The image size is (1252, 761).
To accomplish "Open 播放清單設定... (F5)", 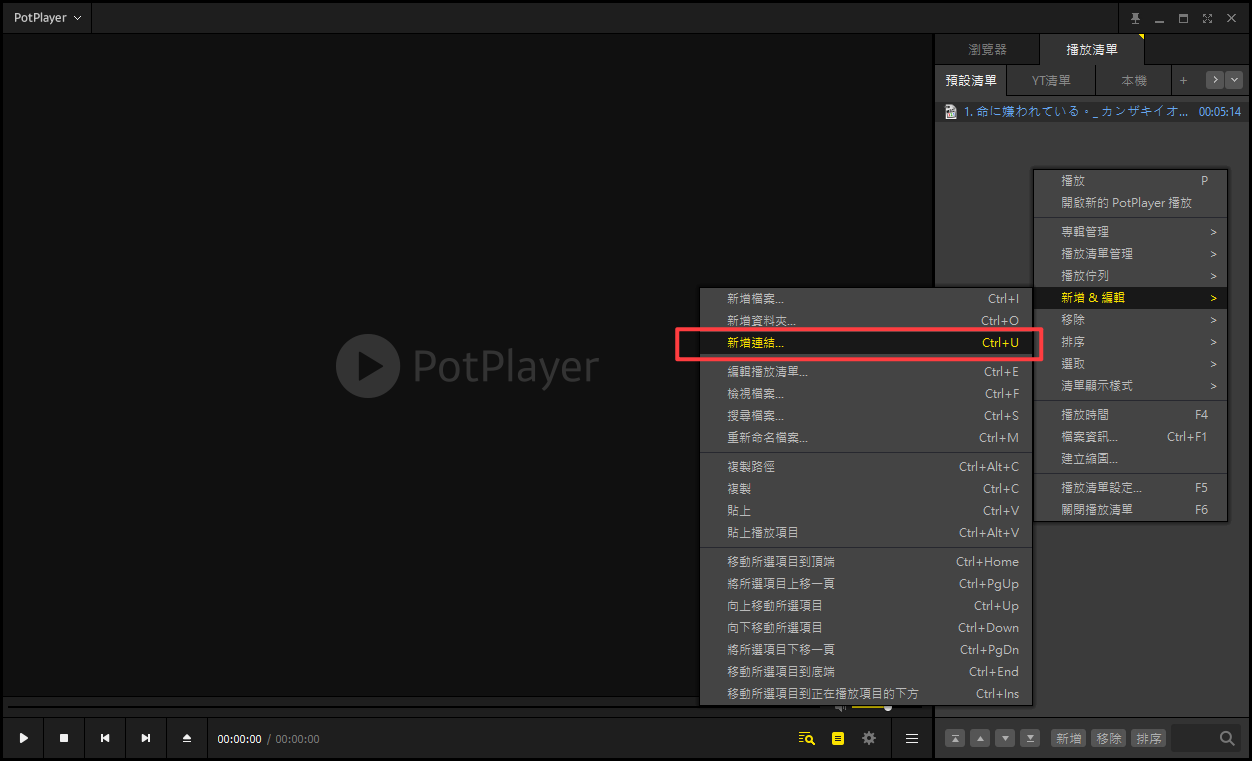I will tap(1130, 488).
